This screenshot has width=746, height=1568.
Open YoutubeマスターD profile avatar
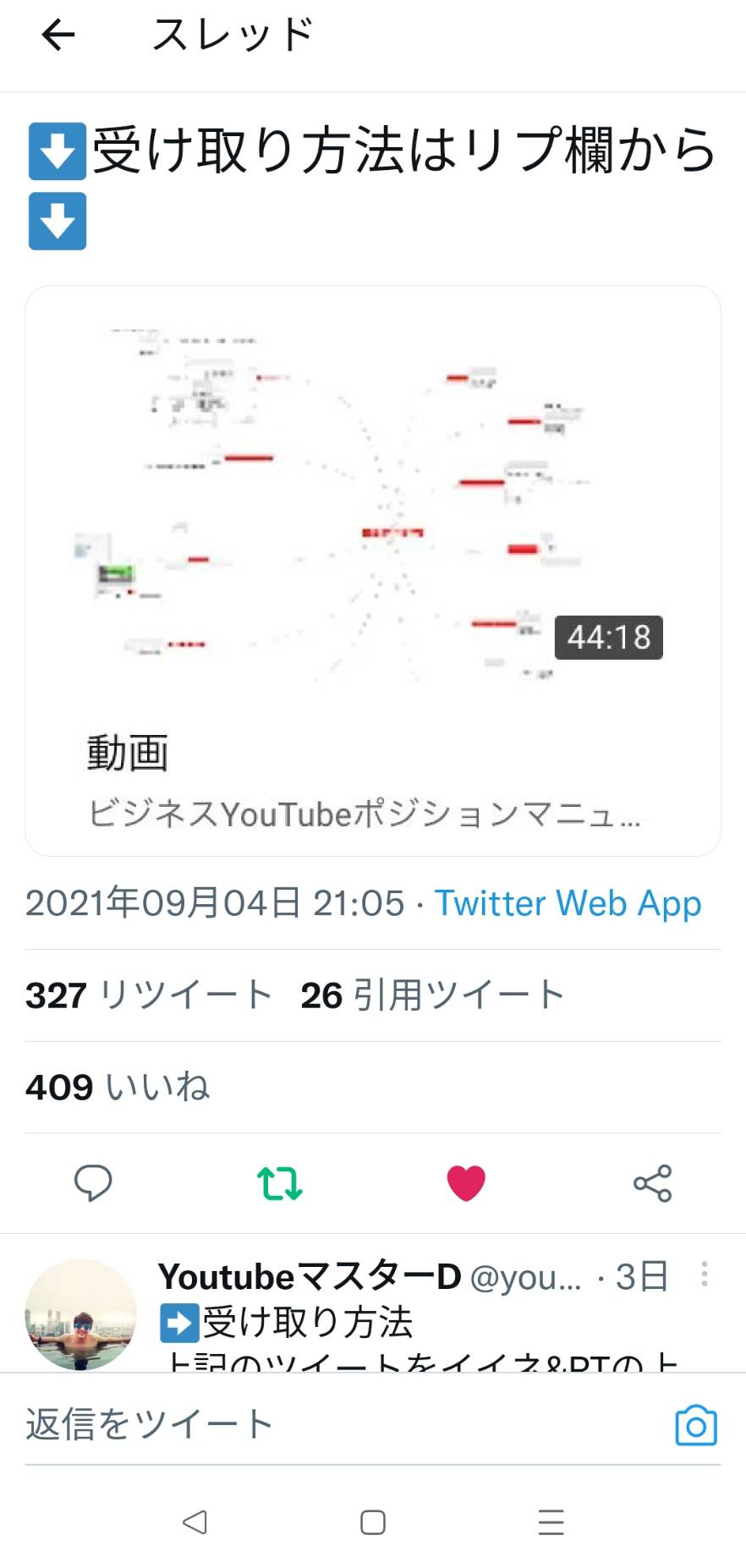(x=81, y=1313)
